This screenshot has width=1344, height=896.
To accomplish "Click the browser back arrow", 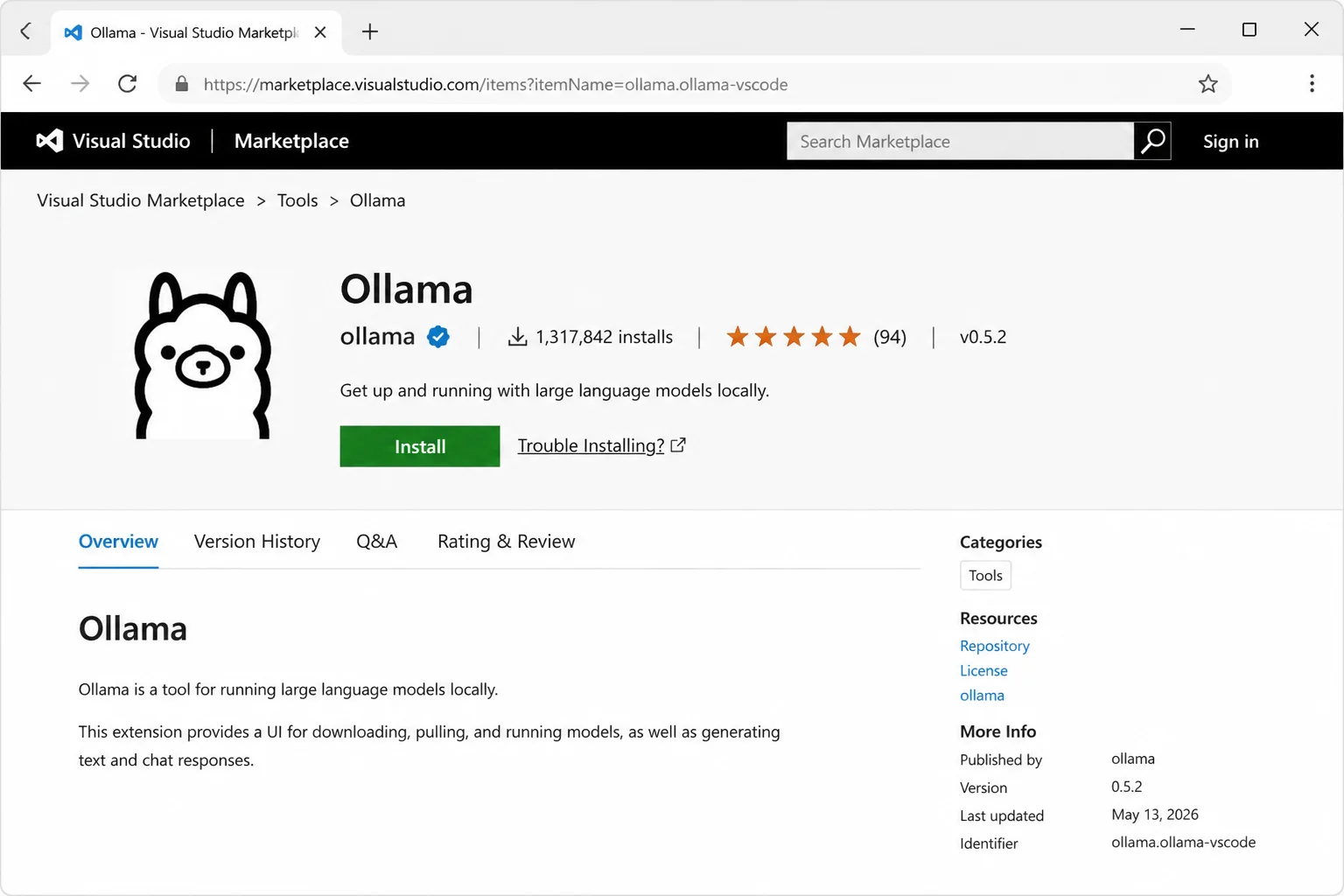I will (x=32, y=84).
